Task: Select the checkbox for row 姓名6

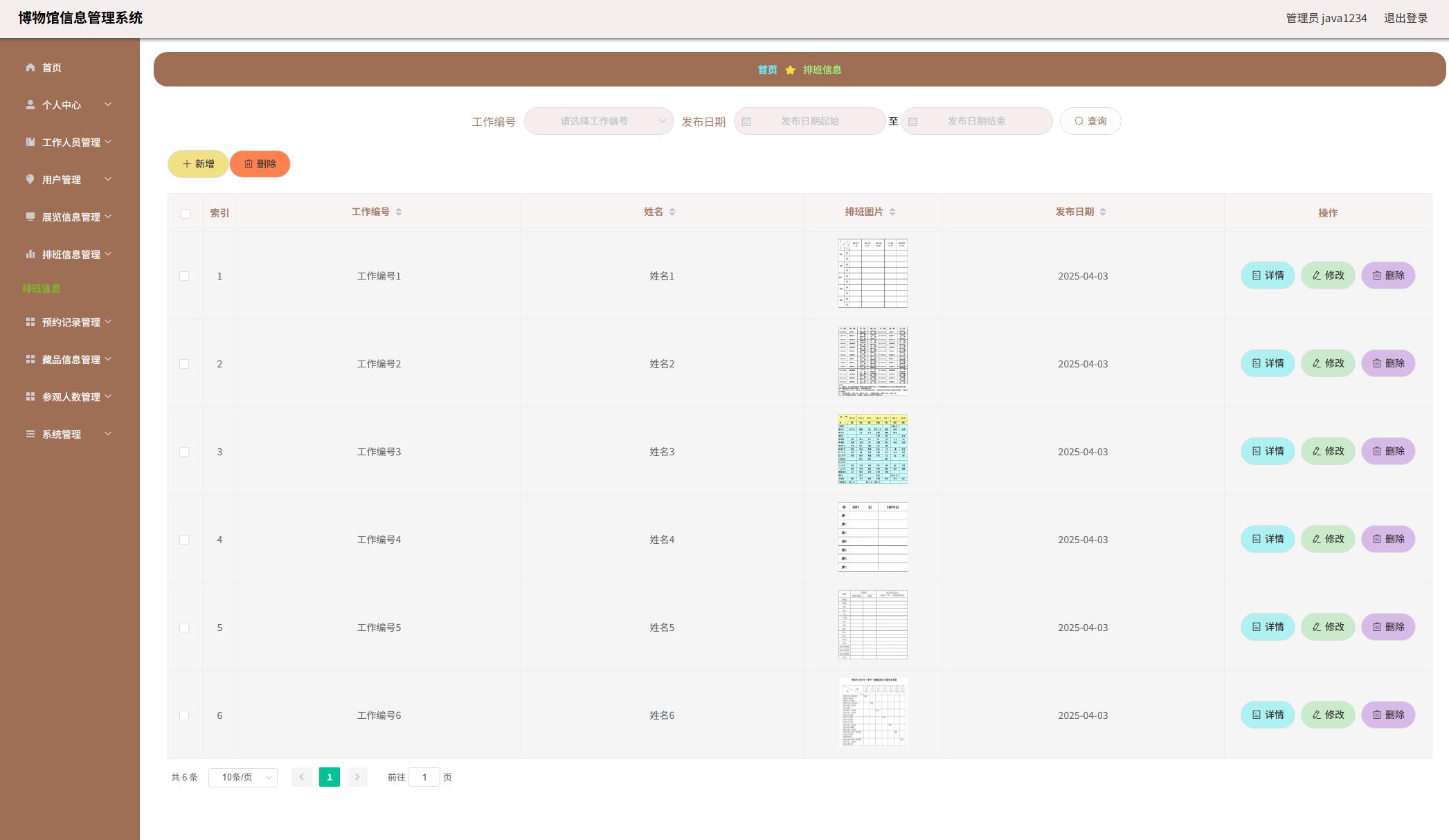Action: pos(184,715)
